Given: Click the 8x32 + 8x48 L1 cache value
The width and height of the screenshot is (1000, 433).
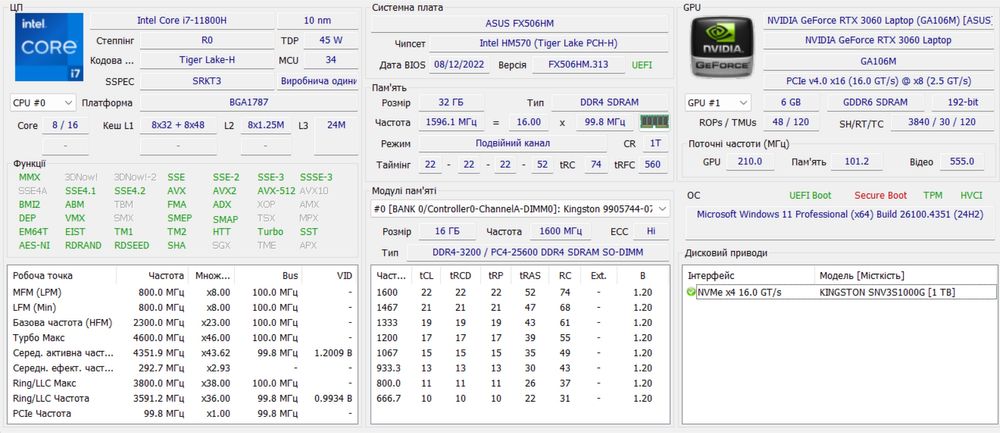Looking at the screenshot, I should [178, 125].
